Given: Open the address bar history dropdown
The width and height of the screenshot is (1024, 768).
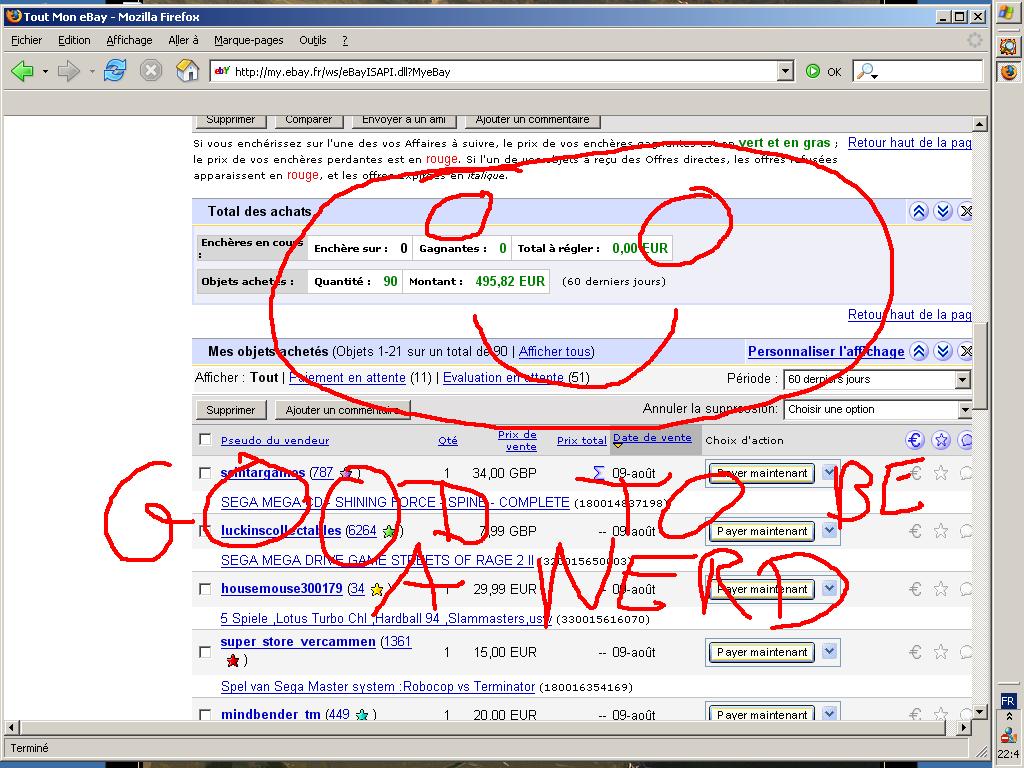Looking at the screenshot, I should coord(786,71).
